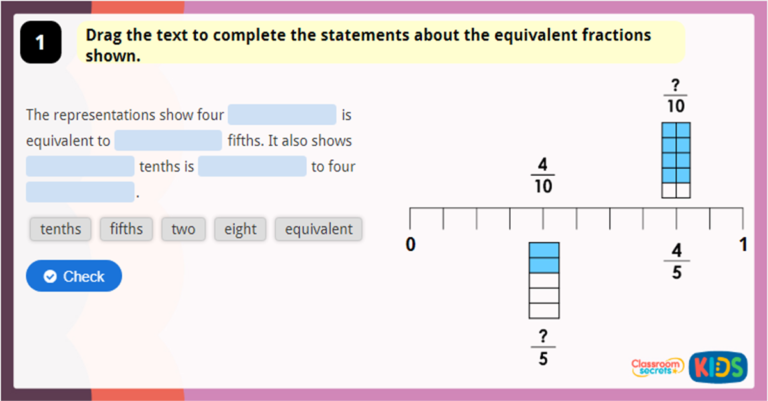
Task: Click the last blank ending the sentence
Action: coord(80,192)
